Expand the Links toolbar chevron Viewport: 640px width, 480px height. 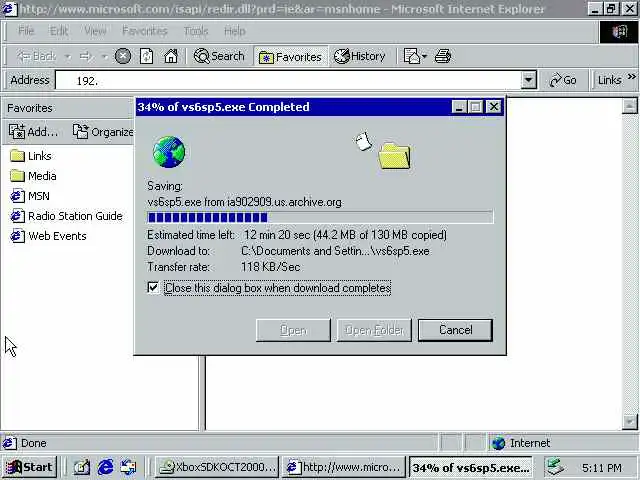(x=632, y=76)
